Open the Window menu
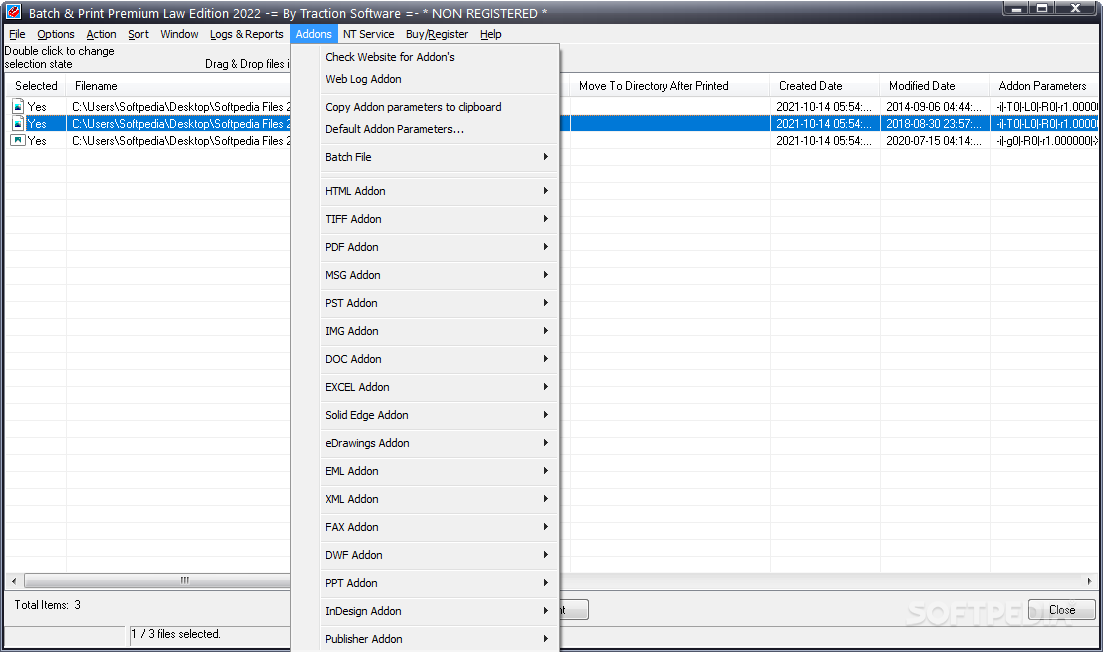 click(x=179, y=34)
